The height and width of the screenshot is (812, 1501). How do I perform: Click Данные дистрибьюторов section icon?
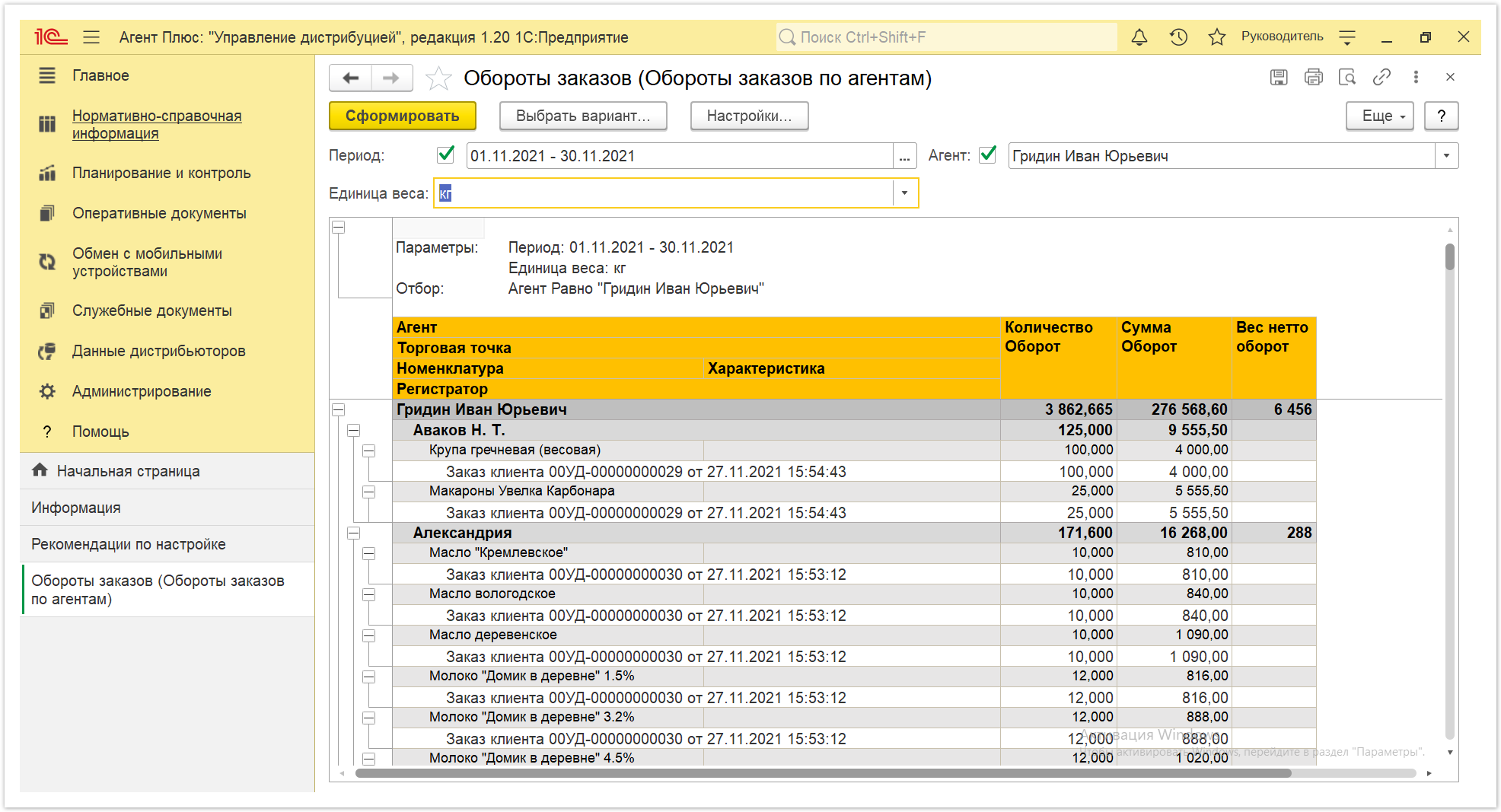(x=47, y=351)
